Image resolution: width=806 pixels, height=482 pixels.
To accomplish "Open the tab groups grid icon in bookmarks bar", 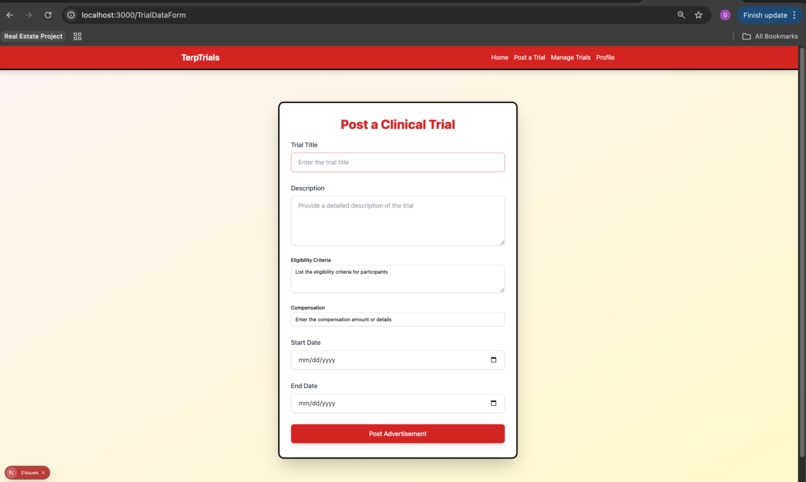I will (78, 36).
